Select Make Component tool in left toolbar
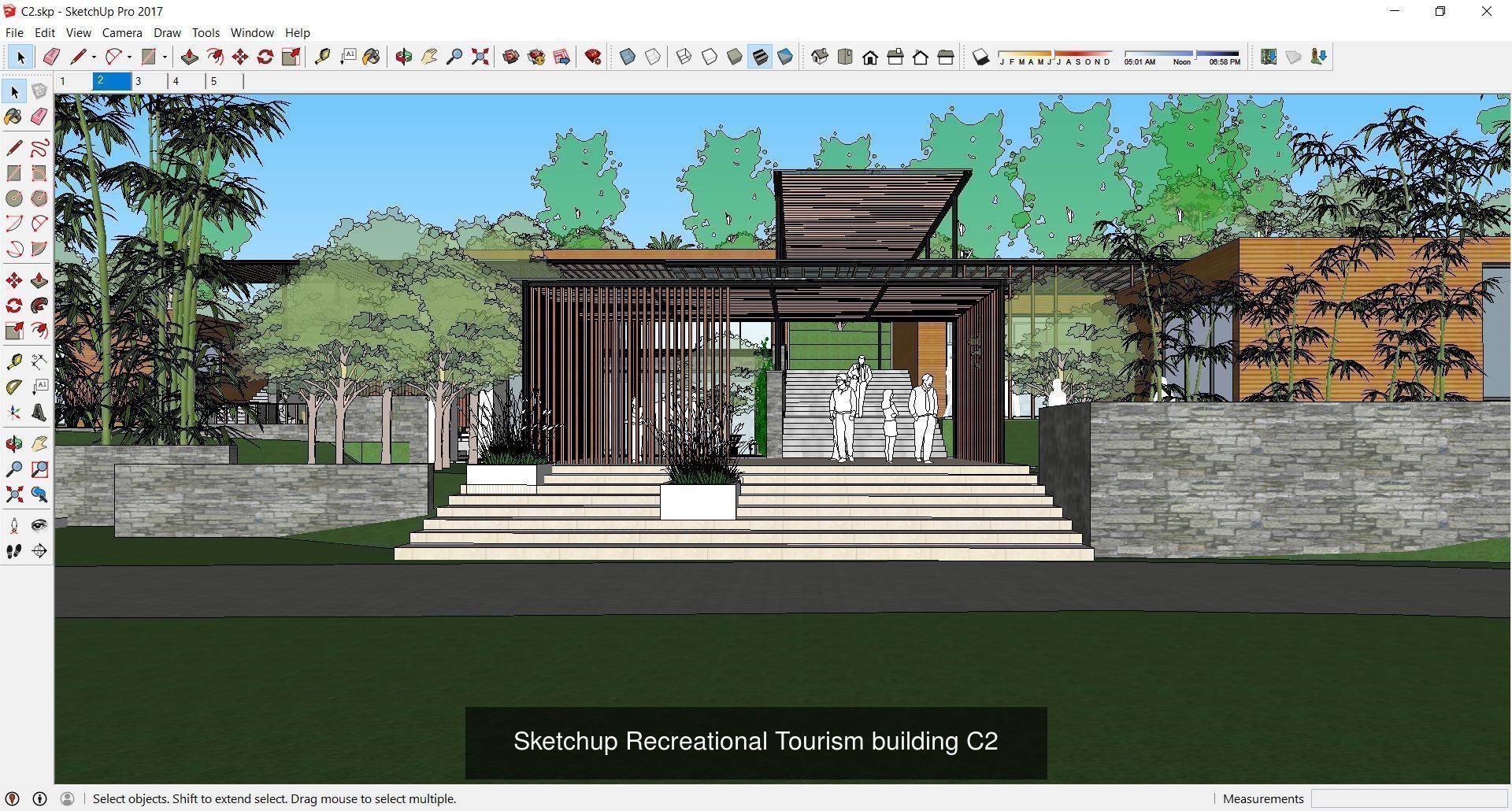This screenshot has height=811, width=1512. click(x=39, y=91)
